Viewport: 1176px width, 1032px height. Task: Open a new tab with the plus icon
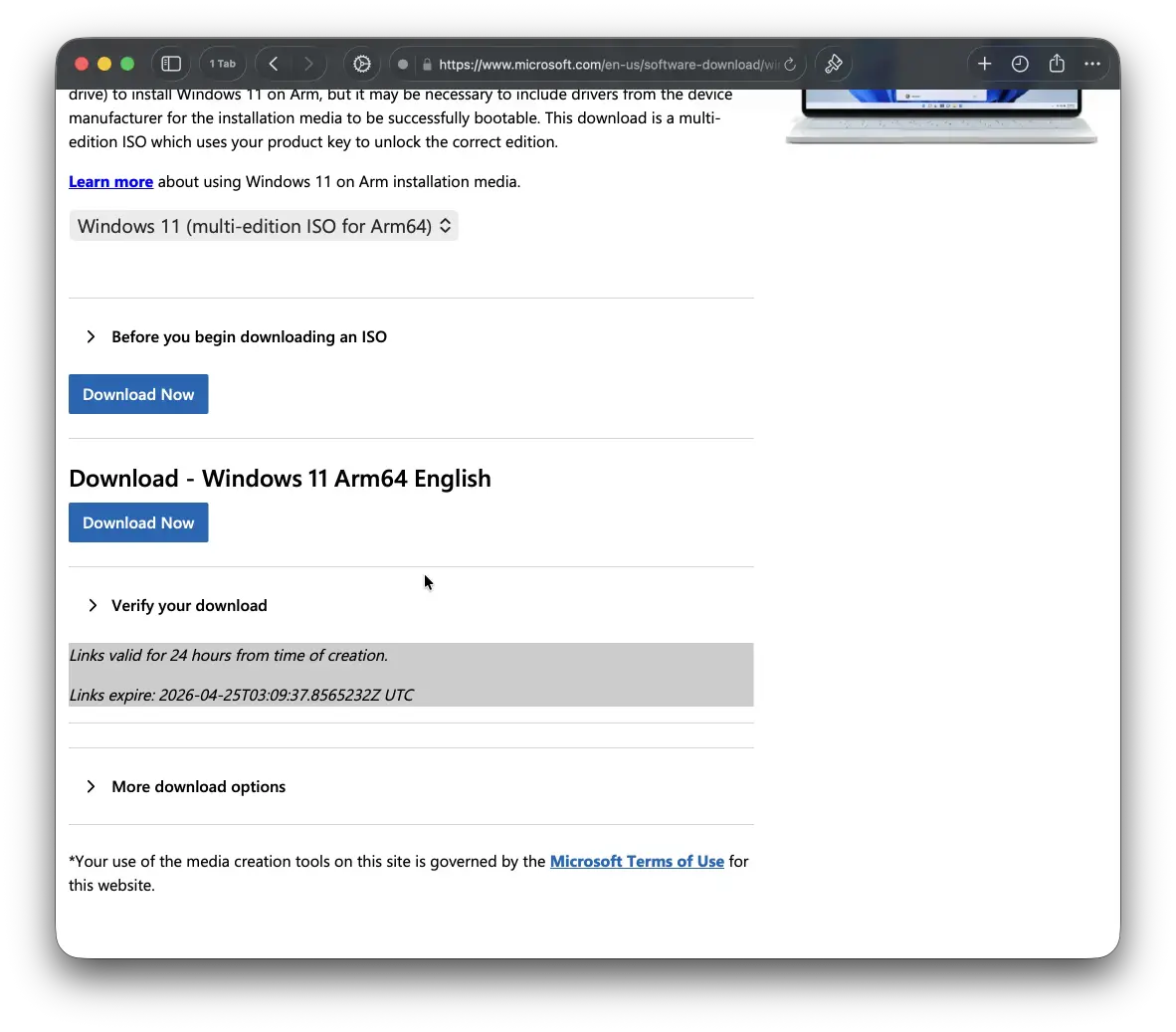point(985,64)
